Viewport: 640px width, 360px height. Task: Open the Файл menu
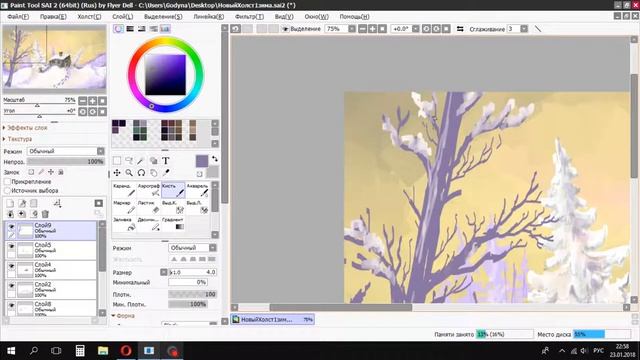click(x=18, y=17)
